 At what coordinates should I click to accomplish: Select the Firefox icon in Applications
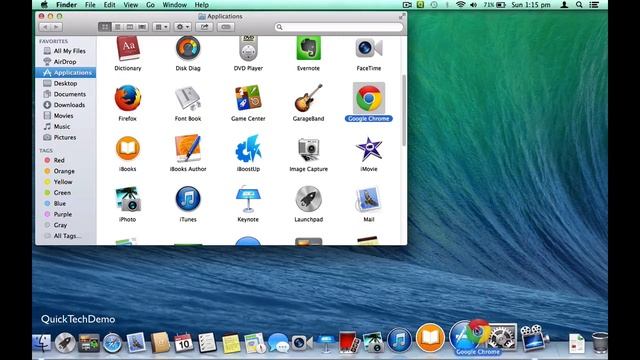128,98
